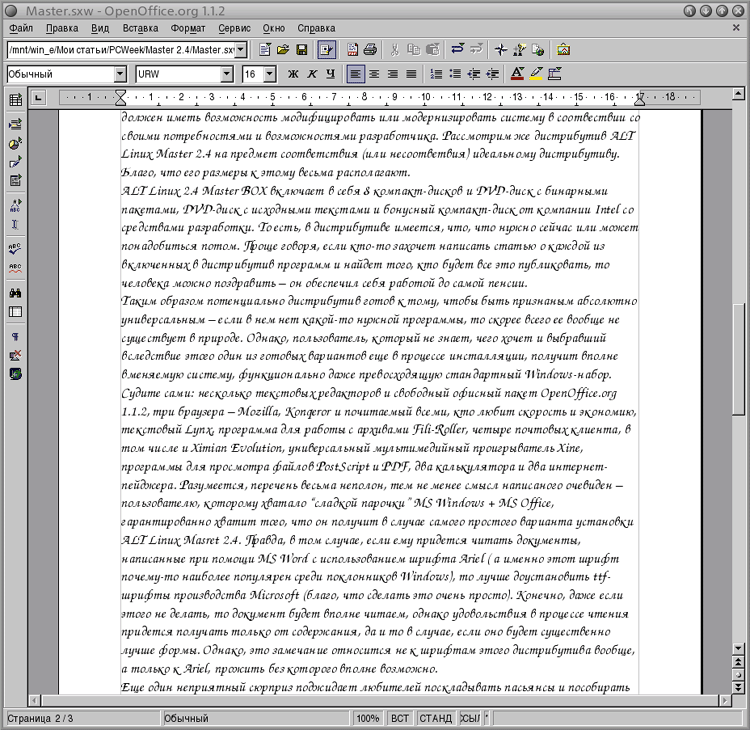
Task: Expand the font size 16 dropdown
Action: [x=270, y=74]
